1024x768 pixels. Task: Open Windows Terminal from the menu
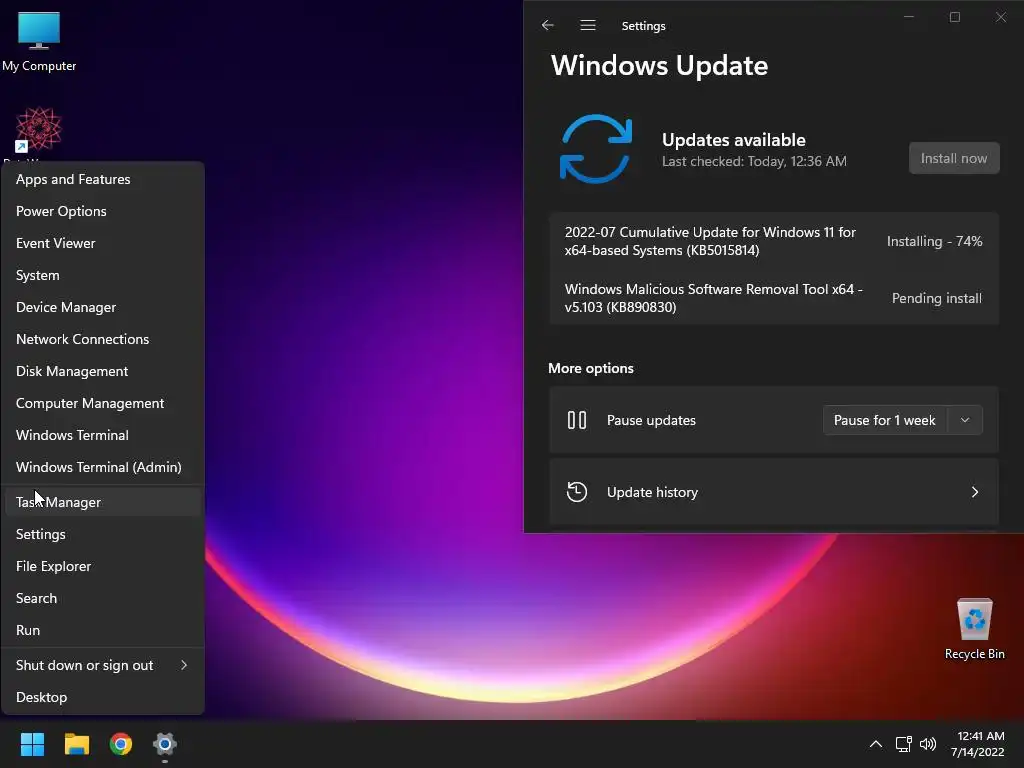pyautogui.click(x=103, y=435)
